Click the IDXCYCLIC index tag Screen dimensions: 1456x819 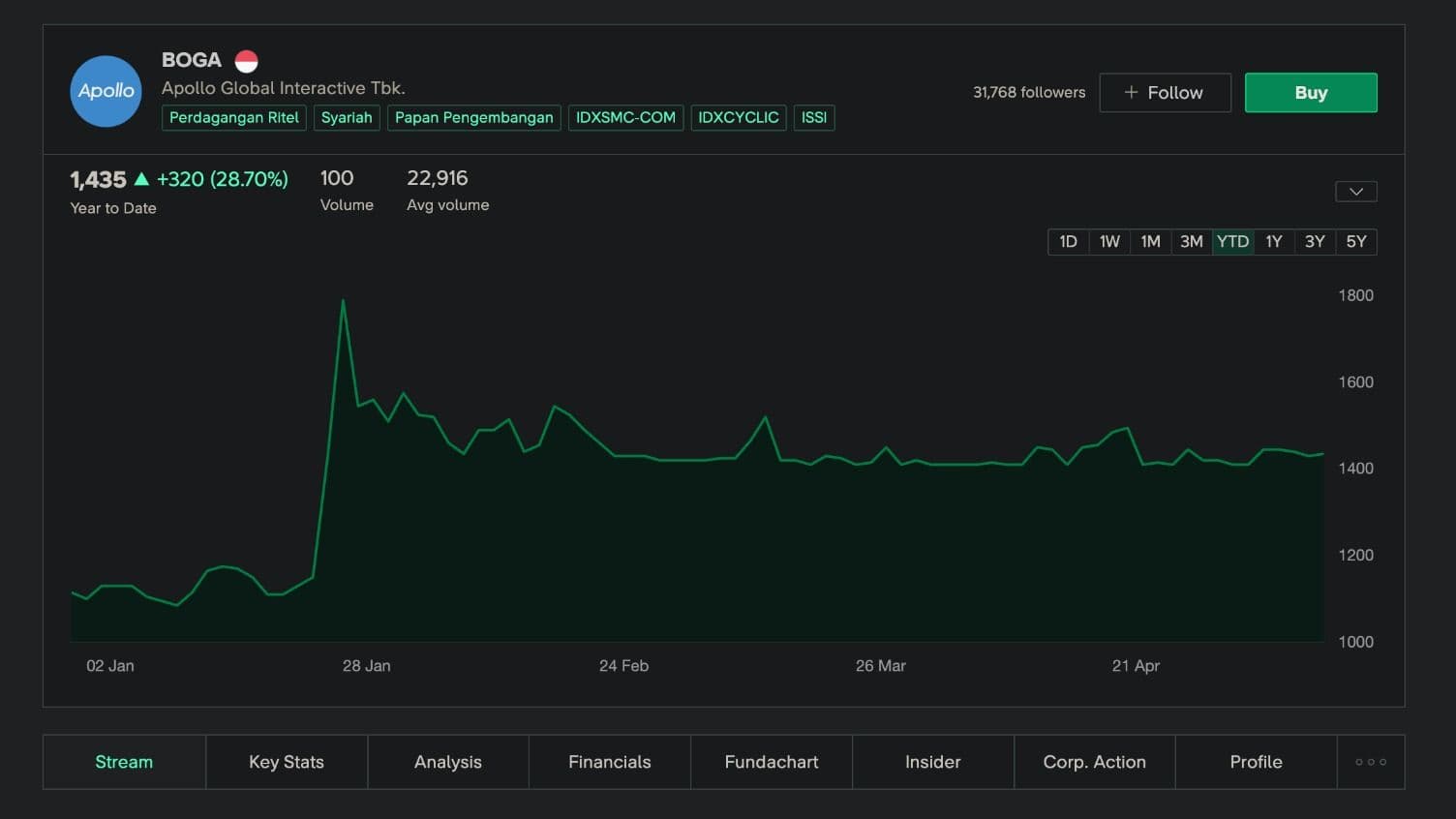[739, 118]
